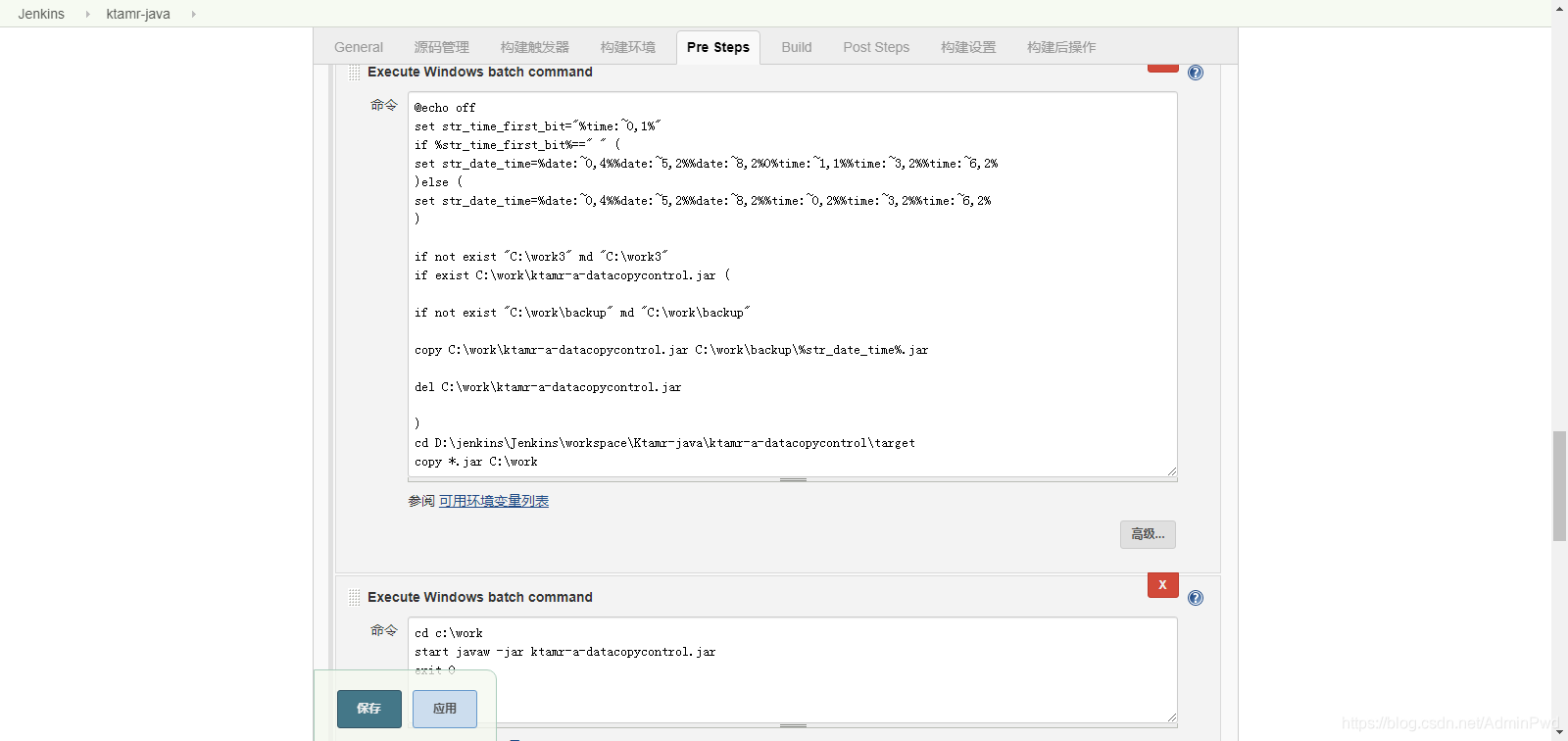Switch to the Build tab
The height and width of the screenshot is (741, 1568).
click(797, 47)
